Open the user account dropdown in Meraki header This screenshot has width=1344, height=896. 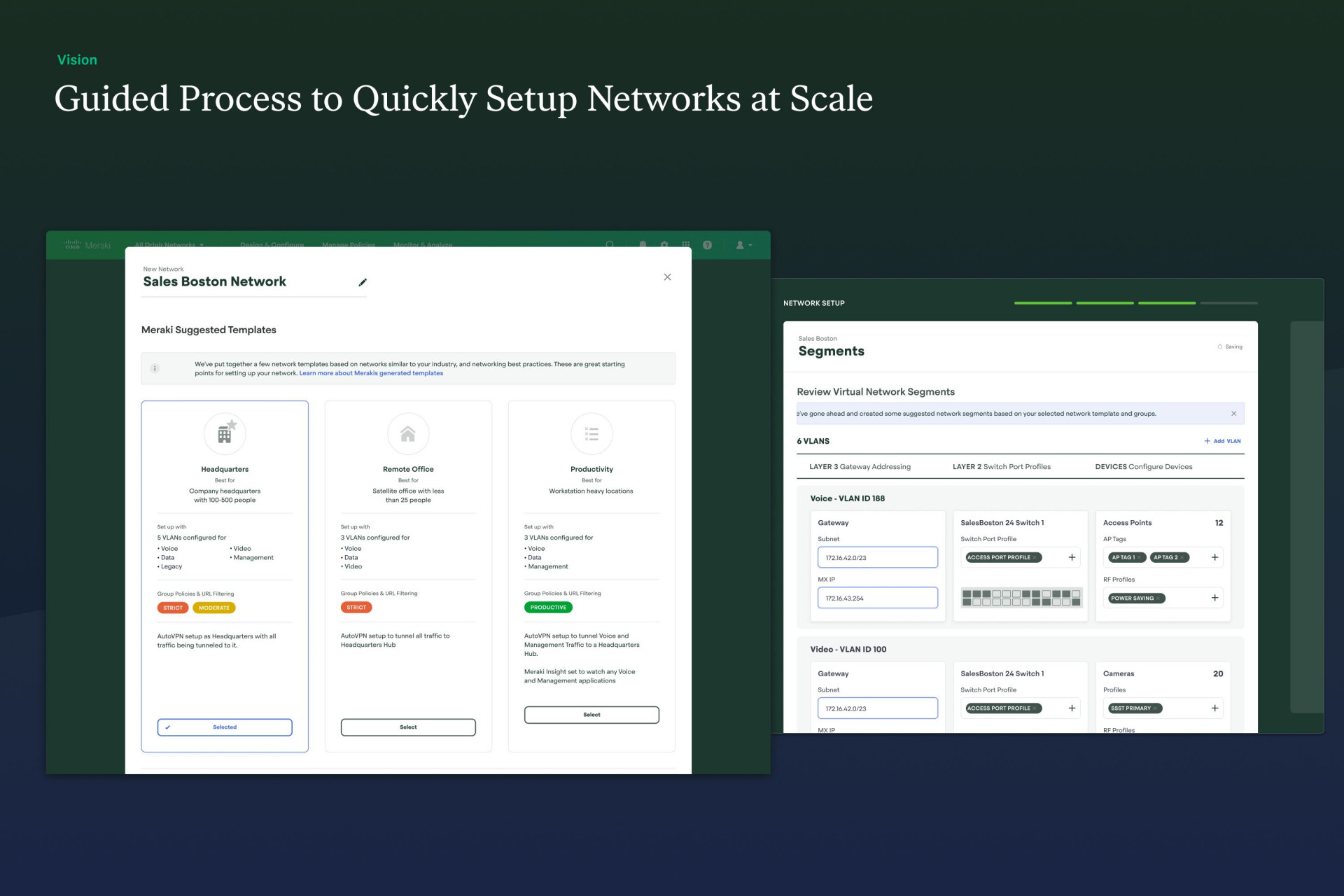point(743,245)
